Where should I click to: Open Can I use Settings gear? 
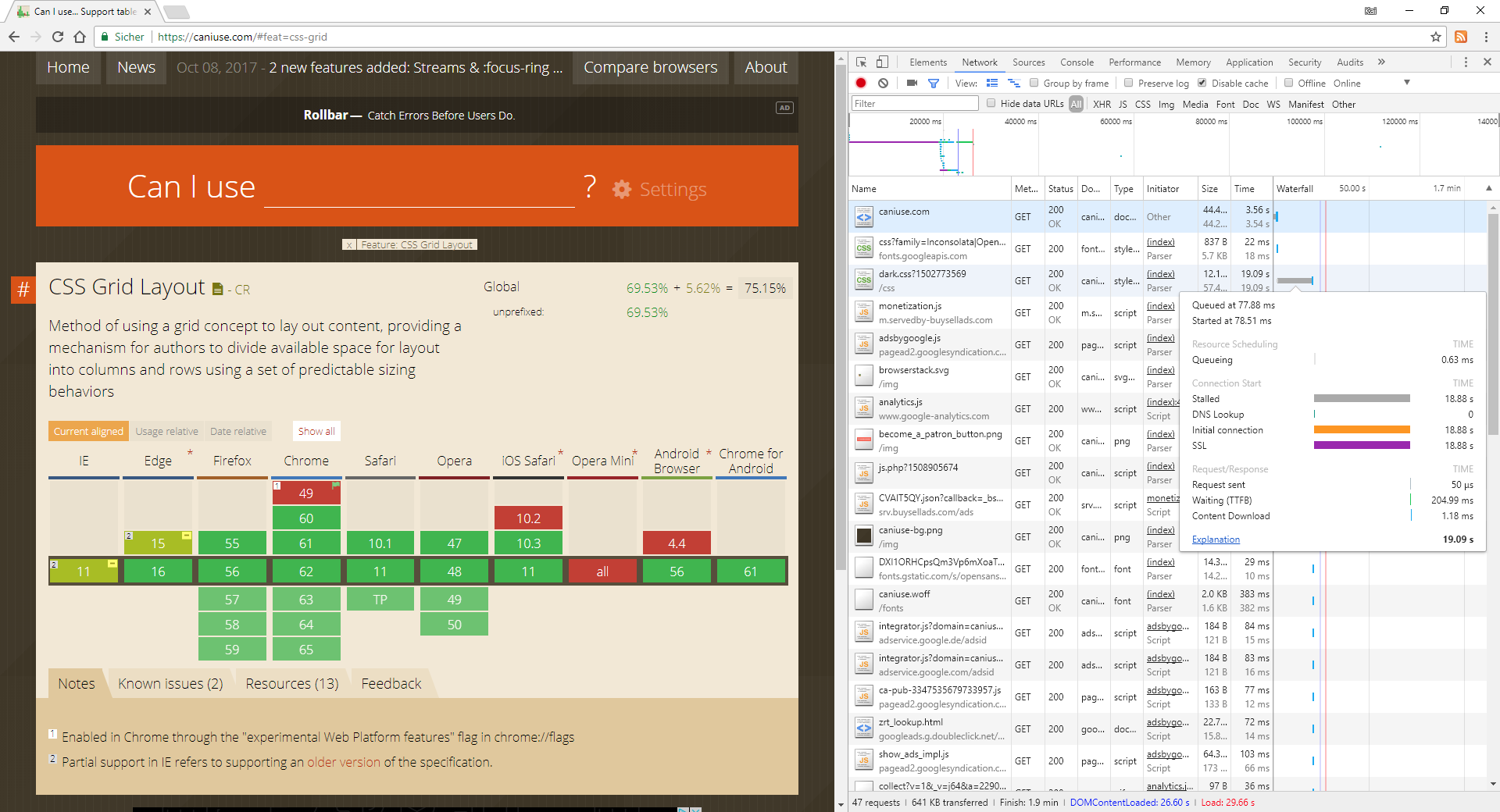622,189
